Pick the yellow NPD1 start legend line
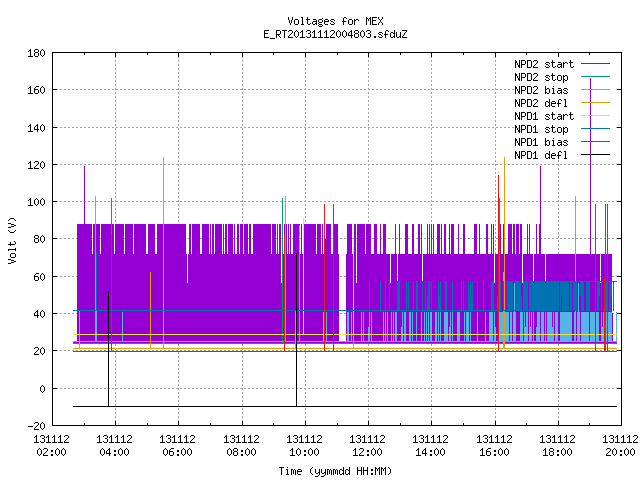This screenshot has height=480, width=640. tap(595, 116)
